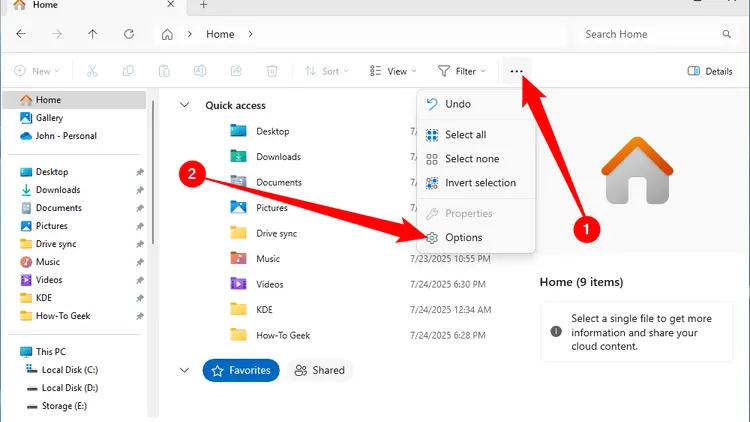The width and height of the screenshot is (750, 422).
Task: Click Properties in the menu
Action: [x=476, y=213]
